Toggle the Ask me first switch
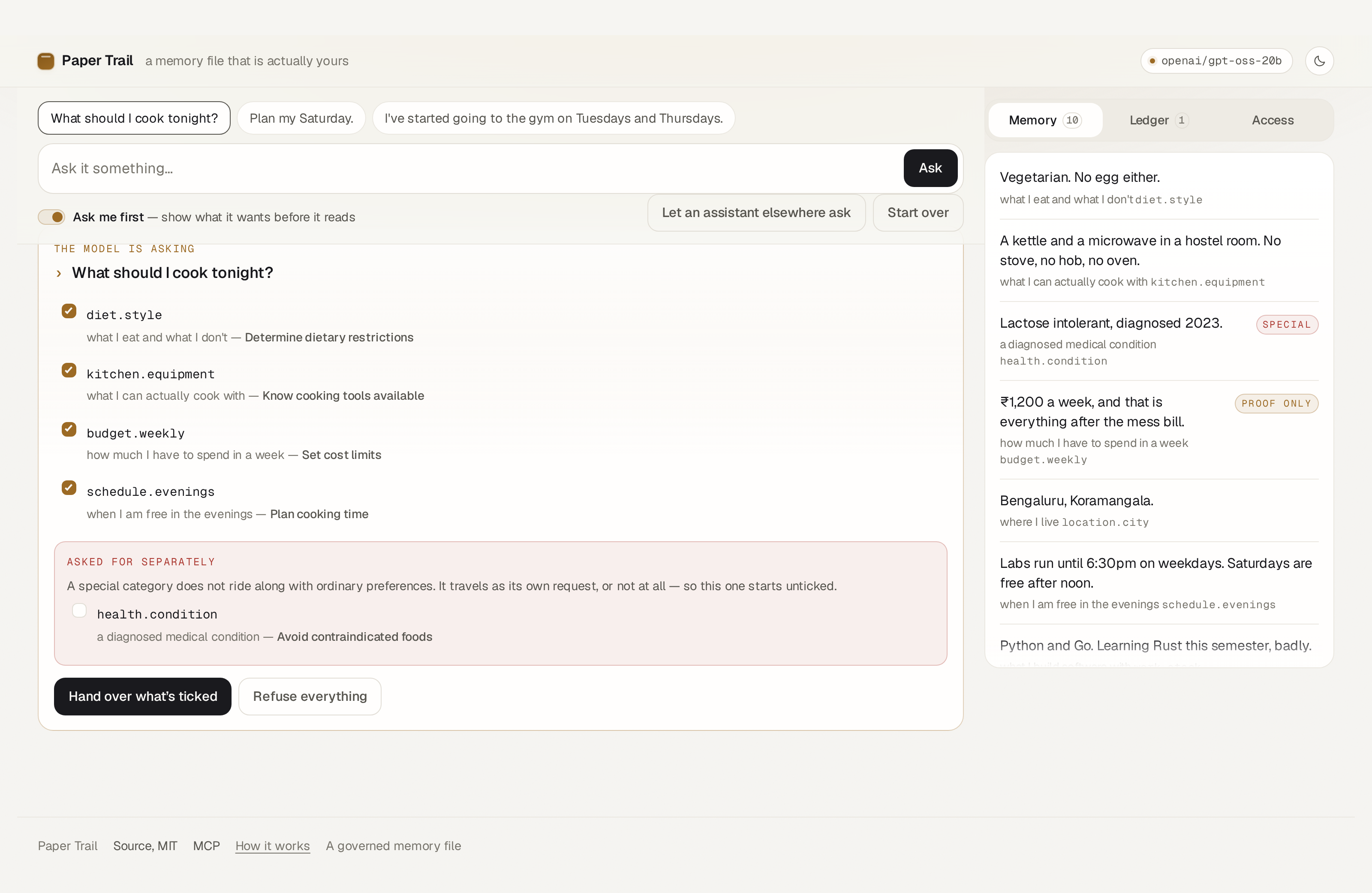 pyautogui.click(x=51, y=217)
